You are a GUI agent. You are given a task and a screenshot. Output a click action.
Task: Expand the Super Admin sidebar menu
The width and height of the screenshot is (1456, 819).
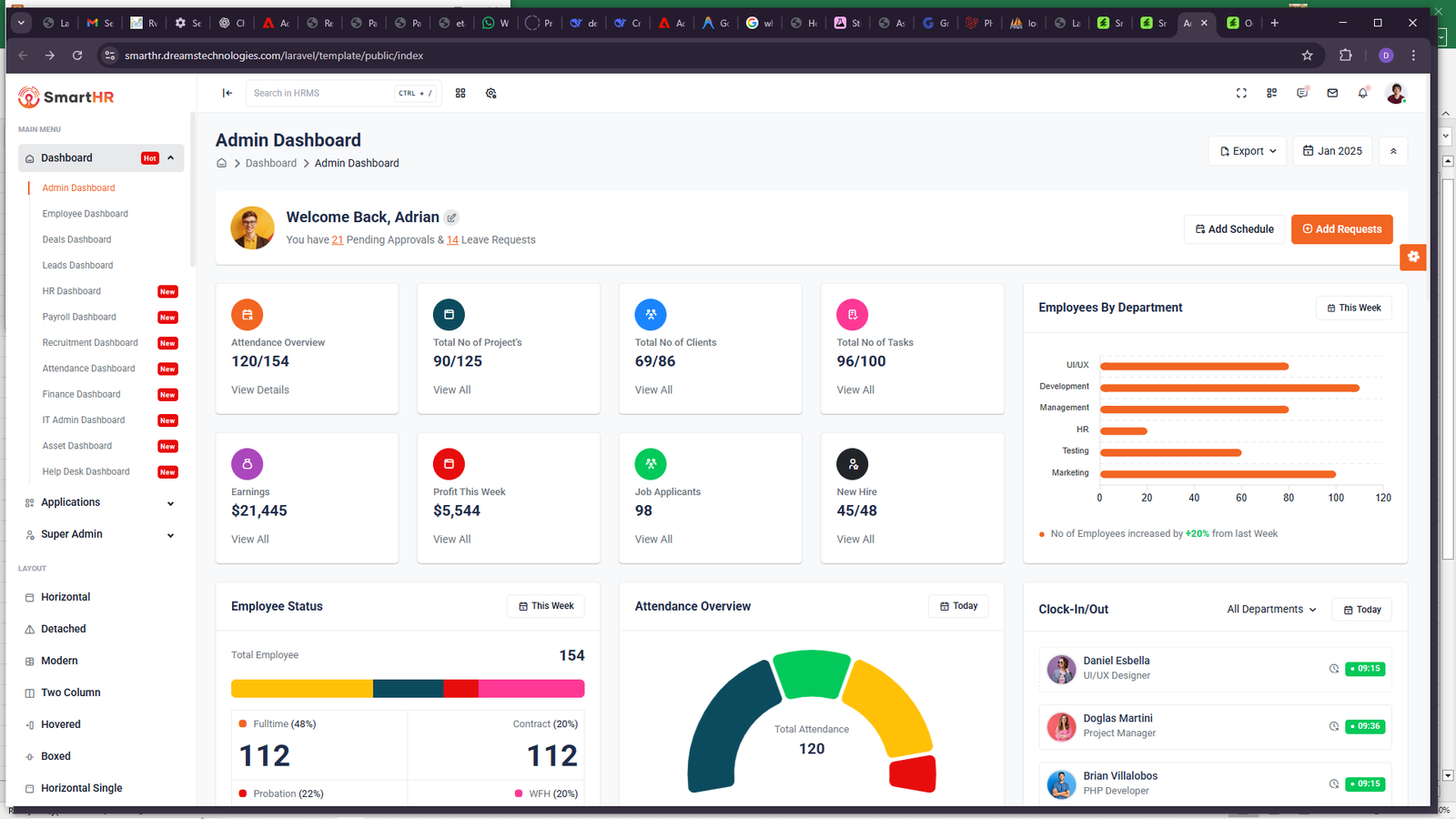pos(170,535)
